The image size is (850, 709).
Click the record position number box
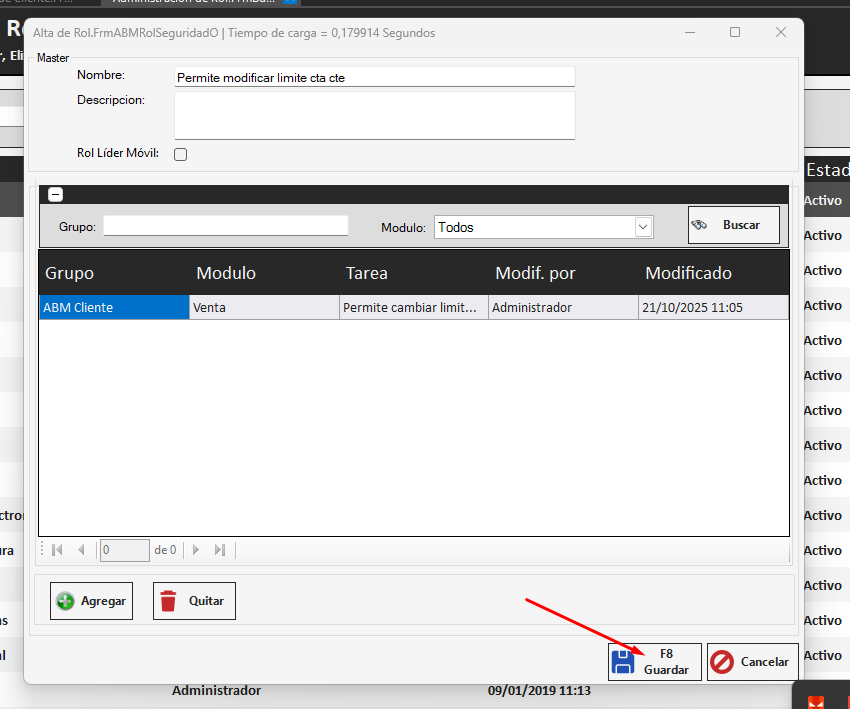124,550
